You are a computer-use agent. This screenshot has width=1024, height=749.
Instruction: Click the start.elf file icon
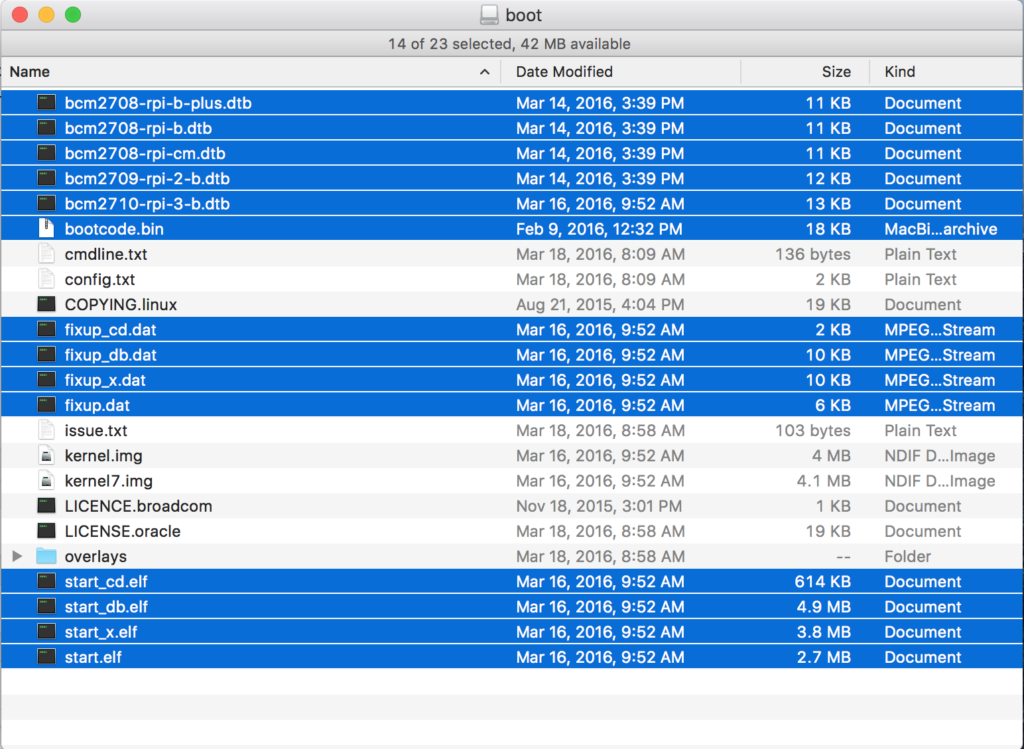pos(46,657)
